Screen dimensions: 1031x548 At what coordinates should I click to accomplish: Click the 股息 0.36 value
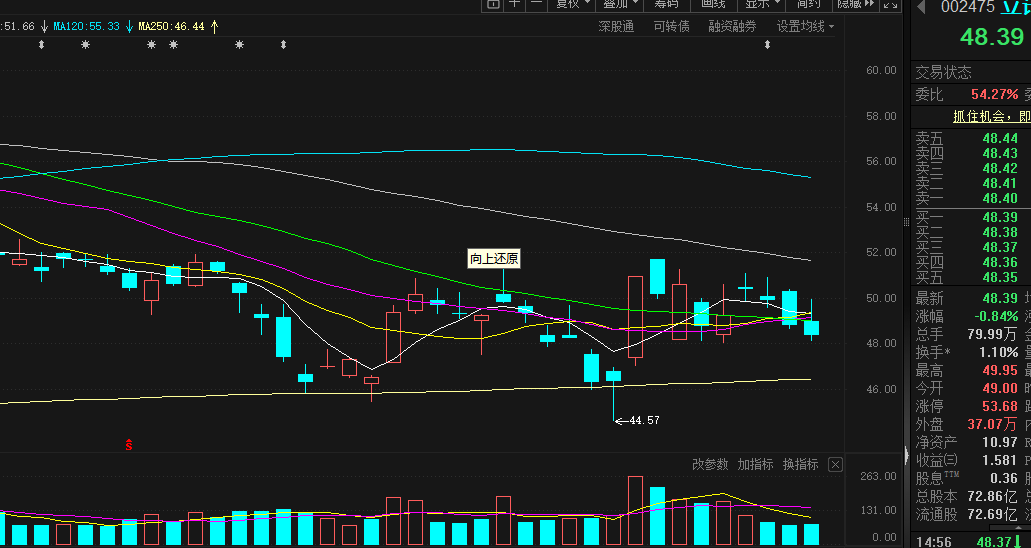click(x=1004, y=478)
